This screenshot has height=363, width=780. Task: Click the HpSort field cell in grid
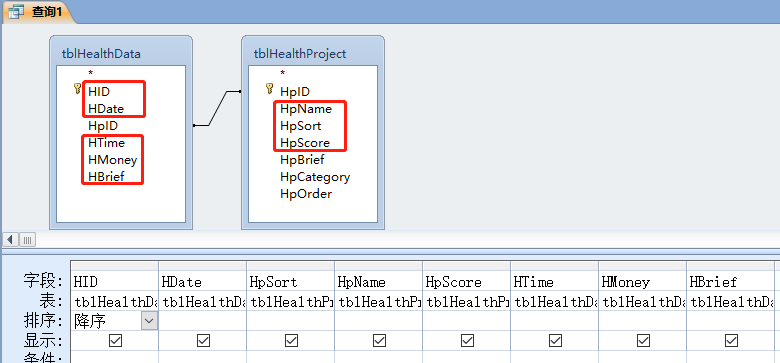(x=291, y=282)
